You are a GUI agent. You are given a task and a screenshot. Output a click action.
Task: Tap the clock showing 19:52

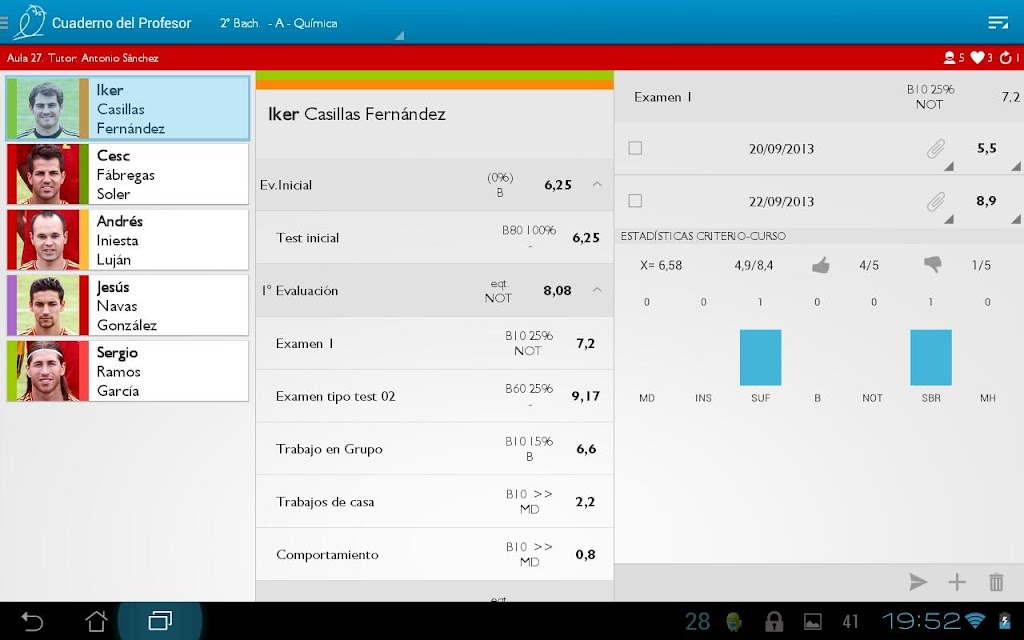click(x=920, y=620)
